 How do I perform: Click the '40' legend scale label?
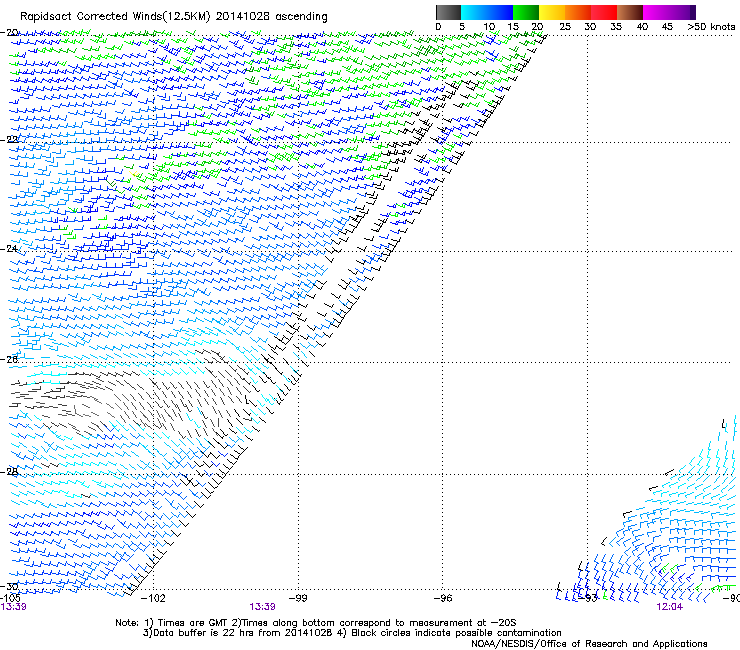pyautogui.click(x=642, y=27)
